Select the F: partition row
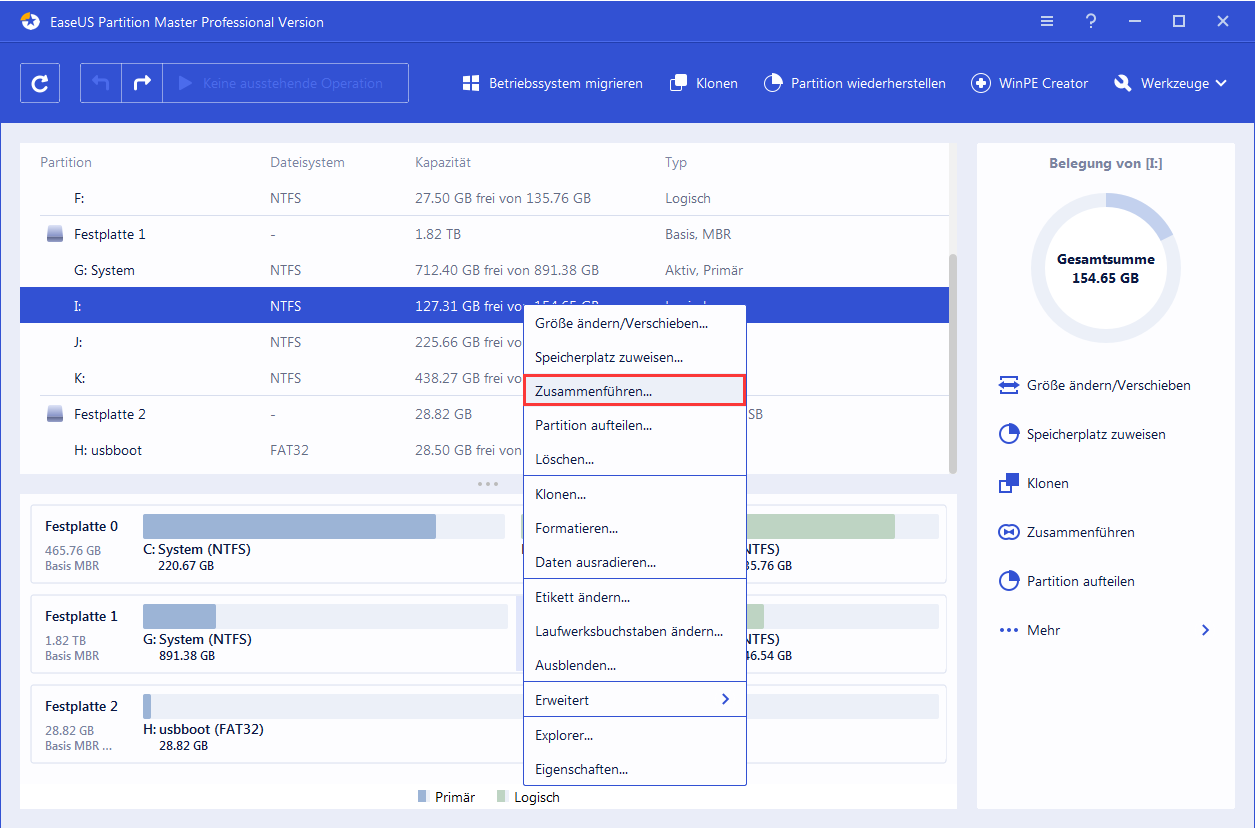 point(484,198)
